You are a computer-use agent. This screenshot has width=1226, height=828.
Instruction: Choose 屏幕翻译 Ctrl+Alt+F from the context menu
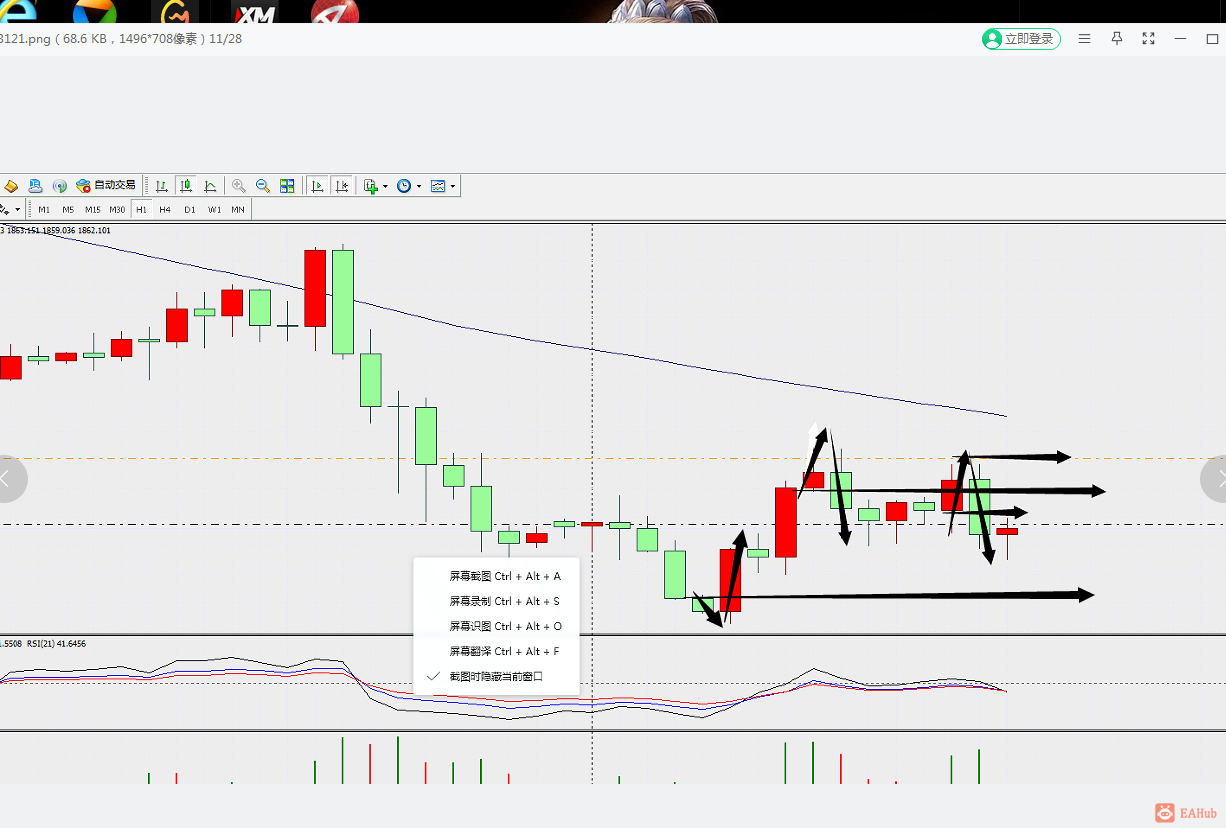click(x=496, y=651)
